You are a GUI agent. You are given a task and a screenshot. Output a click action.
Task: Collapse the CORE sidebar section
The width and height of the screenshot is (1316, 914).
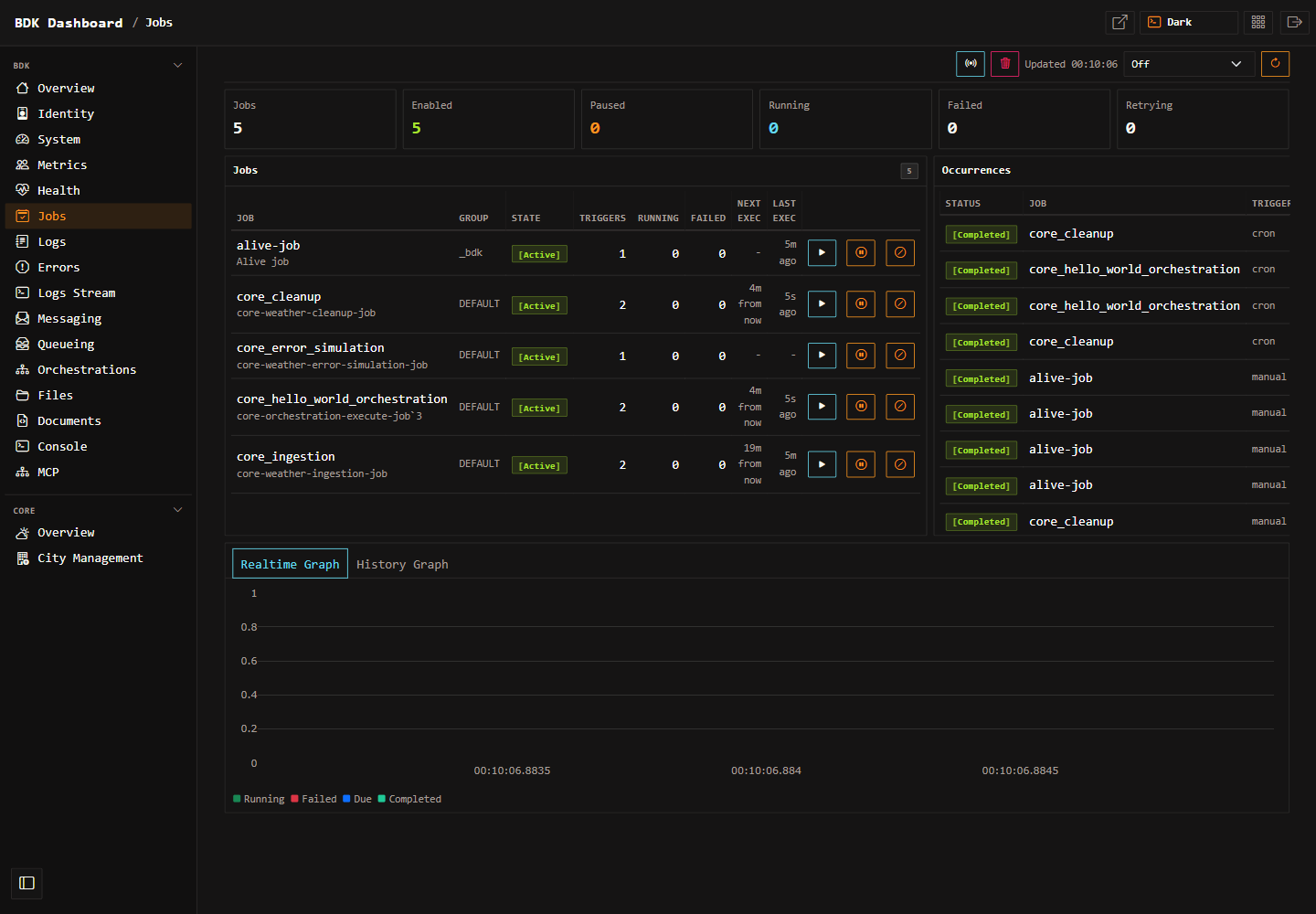tap(177, 510)
